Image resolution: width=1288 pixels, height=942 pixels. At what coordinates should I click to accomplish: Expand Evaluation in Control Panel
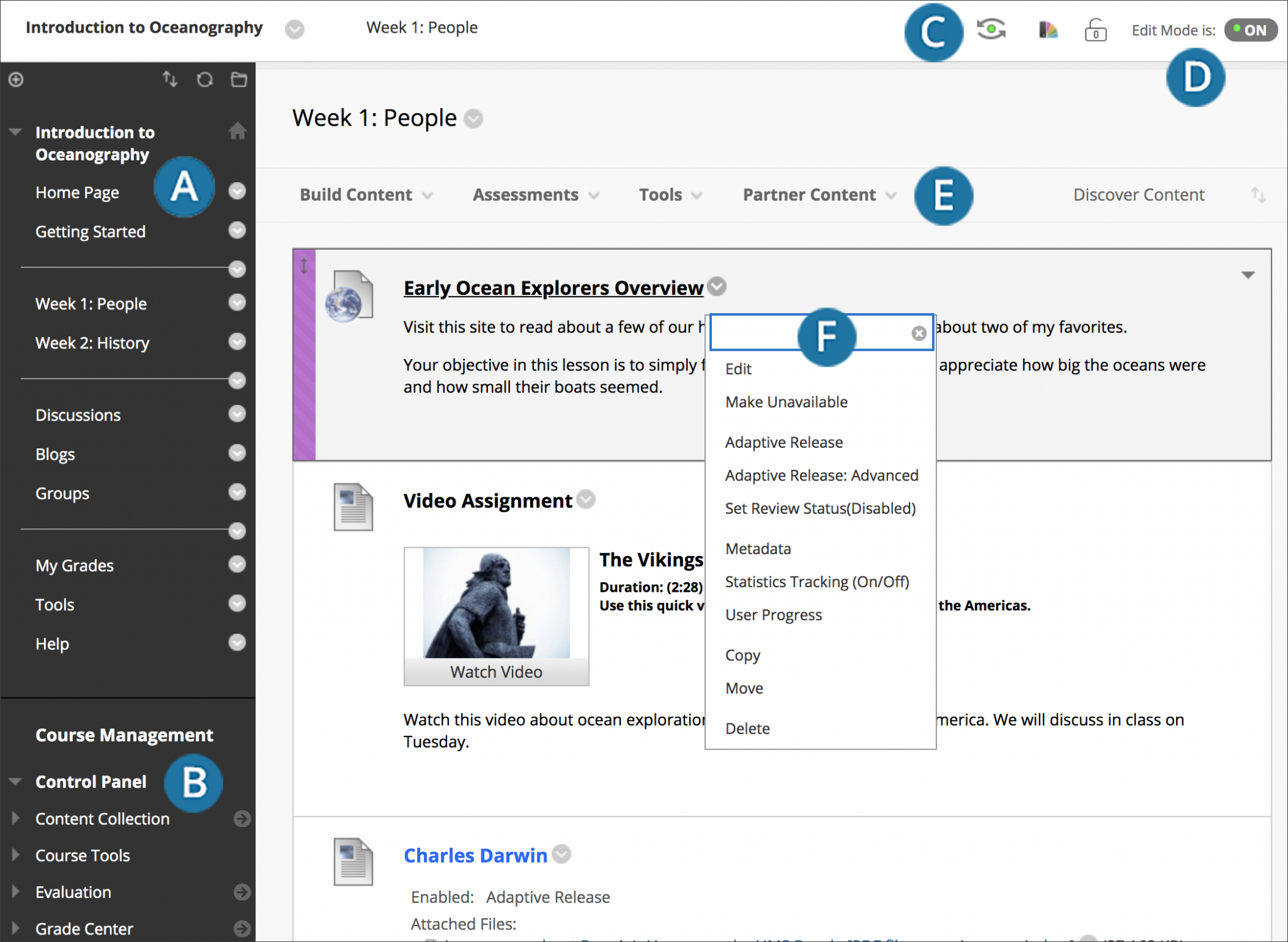16,892
